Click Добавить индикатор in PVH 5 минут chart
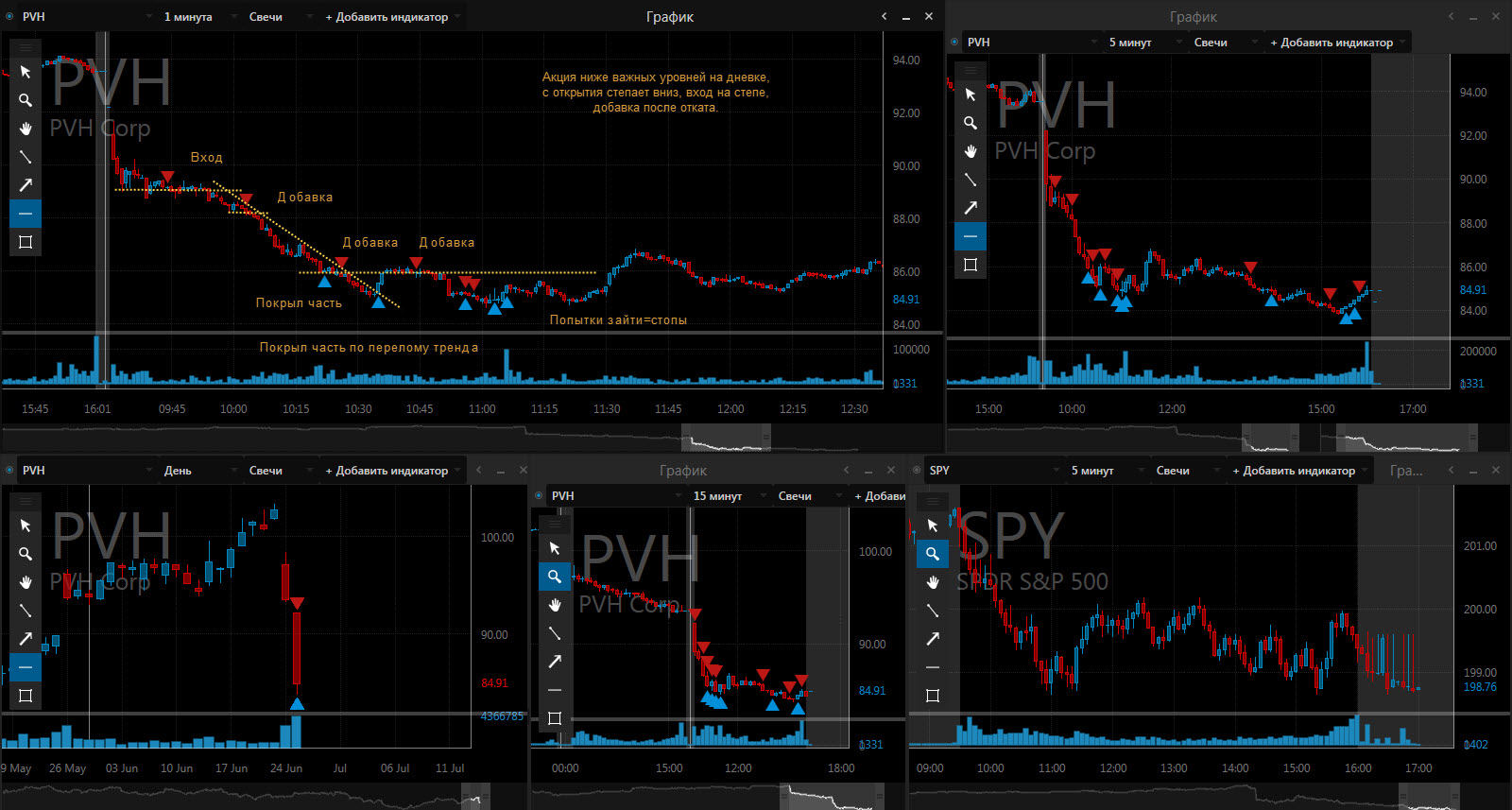This screenshot has width=1512, height=810. 1337,42
